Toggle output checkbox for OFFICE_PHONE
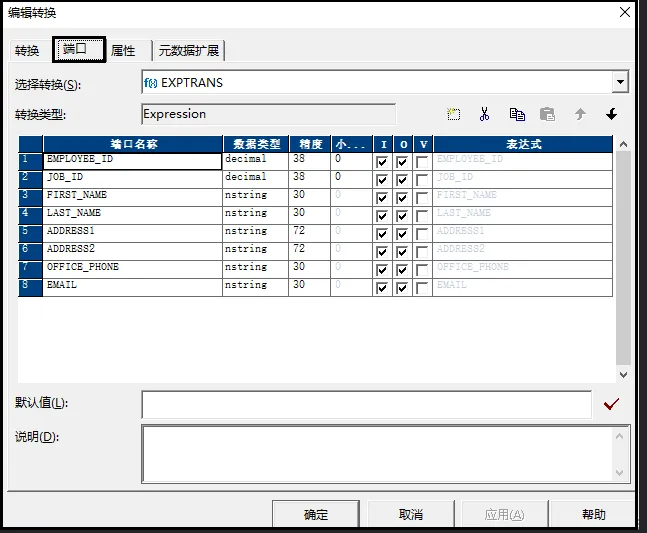 [401, 270]
